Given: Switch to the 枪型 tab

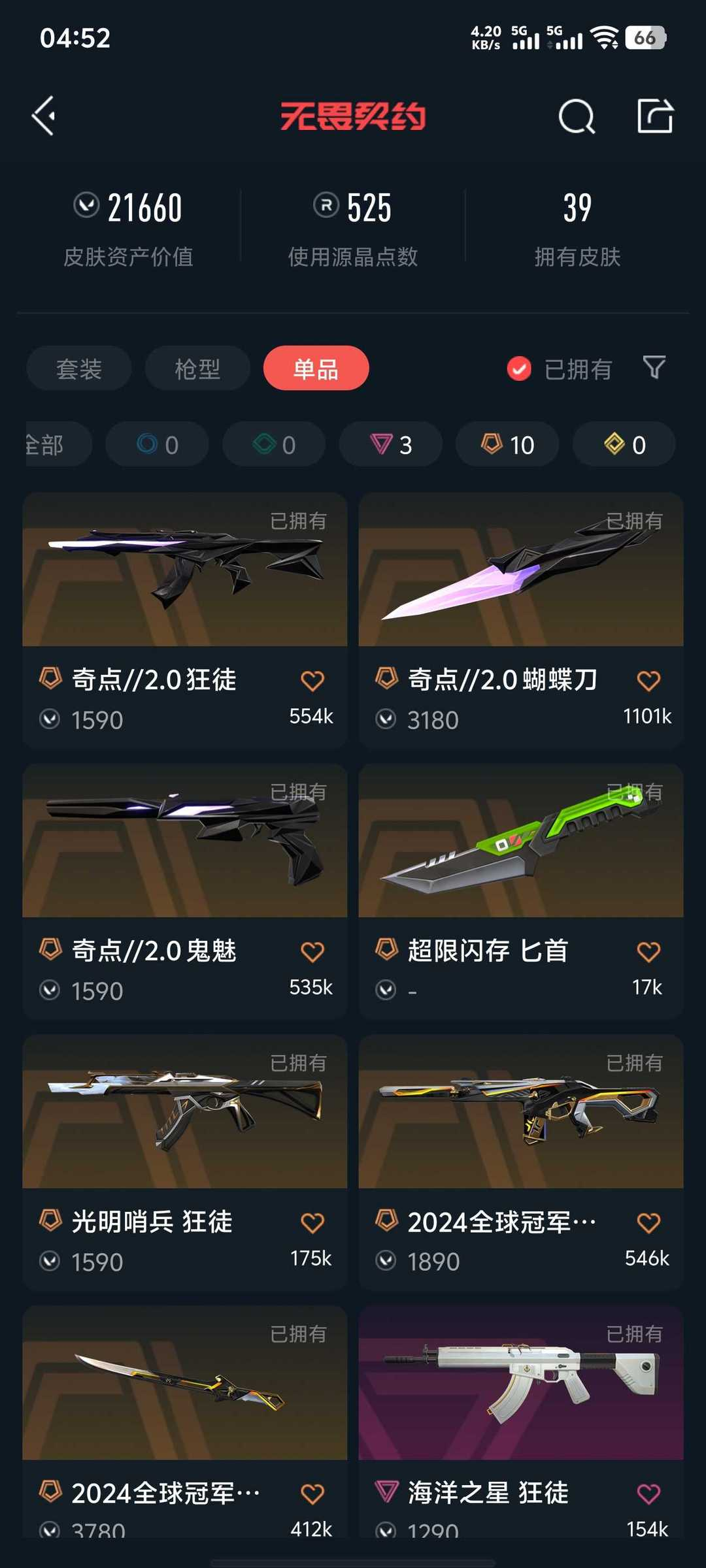Looking at the screenshot, I should (x=197, y=368).
